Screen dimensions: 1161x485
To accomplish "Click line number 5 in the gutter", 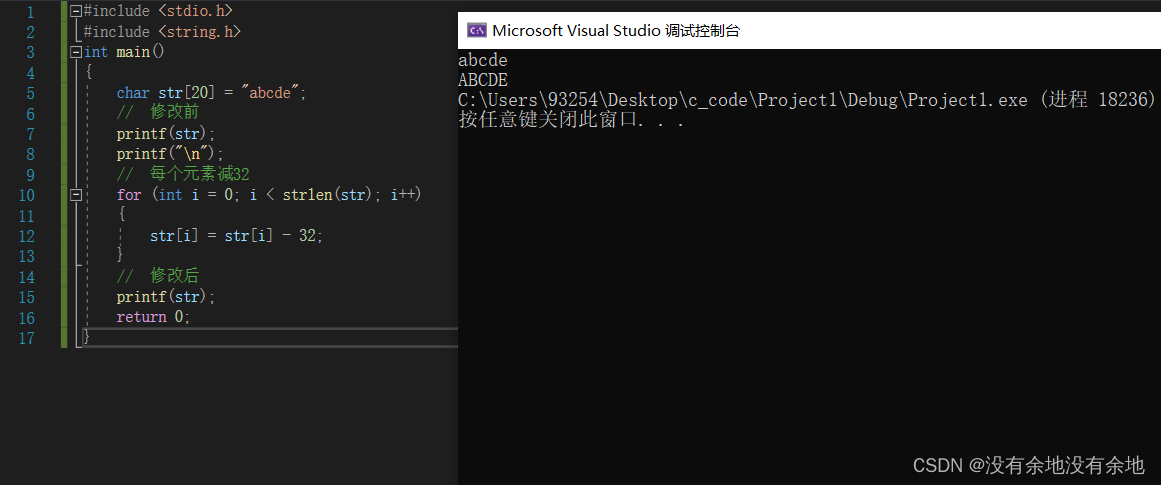I will pos(30,93).
